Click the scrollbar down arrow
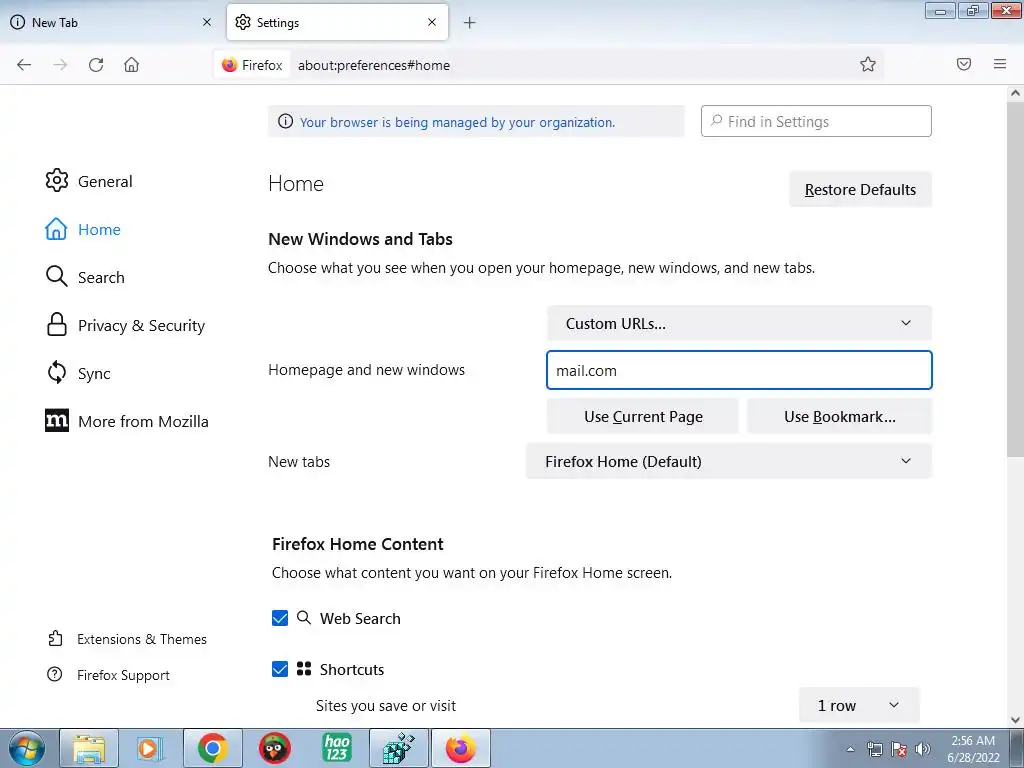The image size is (1024, 768). coord(1015,720)
